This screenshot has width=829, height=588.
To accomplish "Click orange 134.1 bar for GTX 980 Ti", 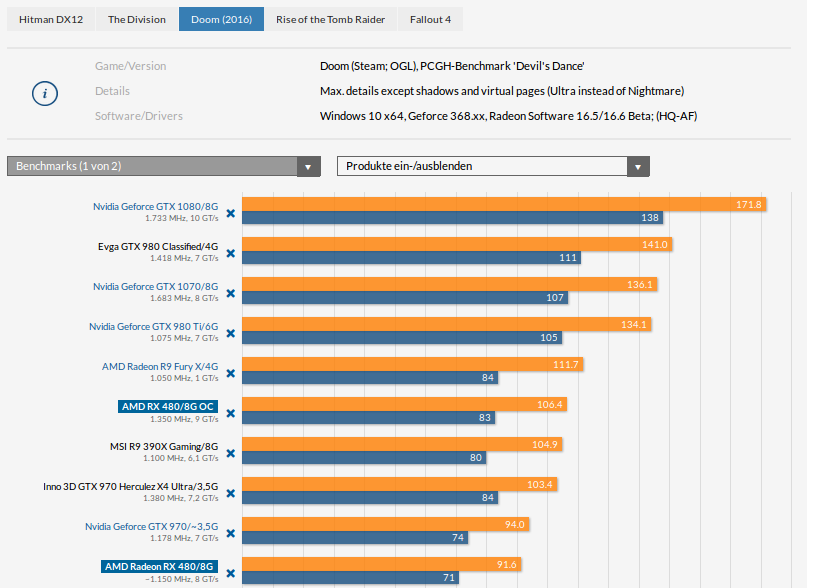I will click(447, 324).
